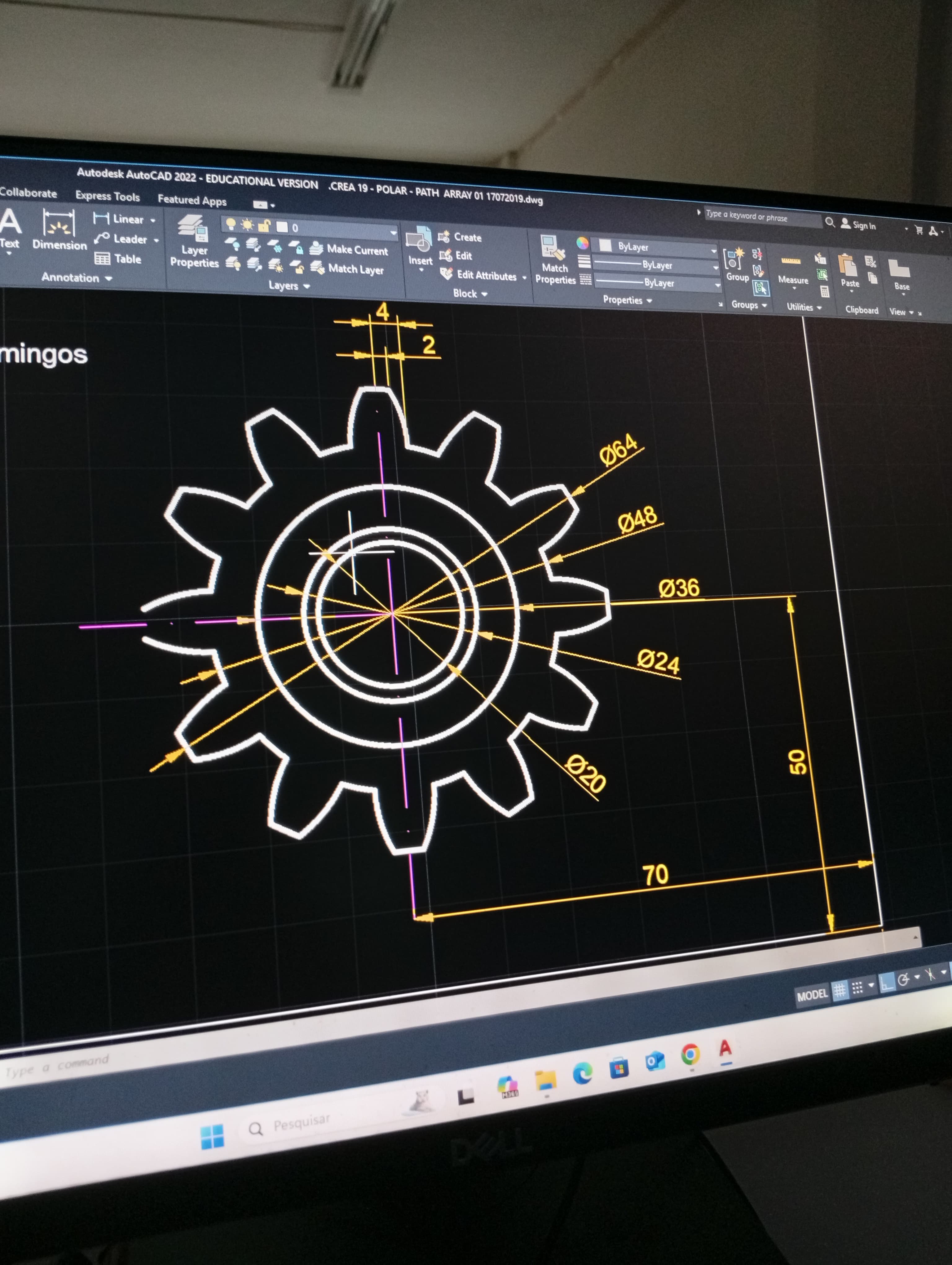
Task: Open the layer selection dropdown
Action: [393, 232]
